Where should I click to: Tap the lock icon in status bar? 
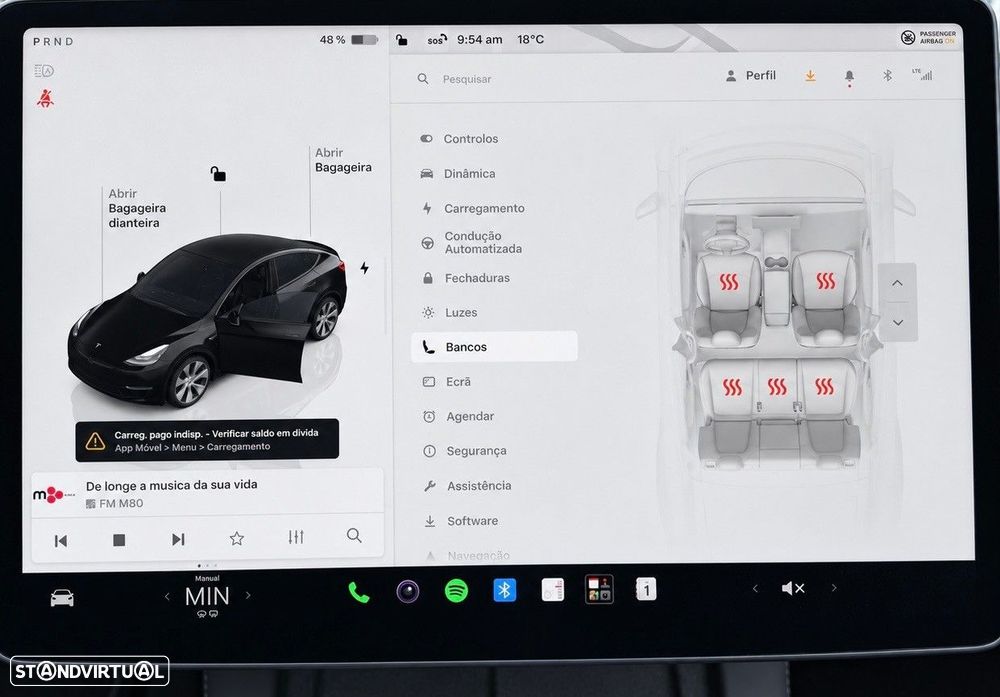(x=401, y=40)
